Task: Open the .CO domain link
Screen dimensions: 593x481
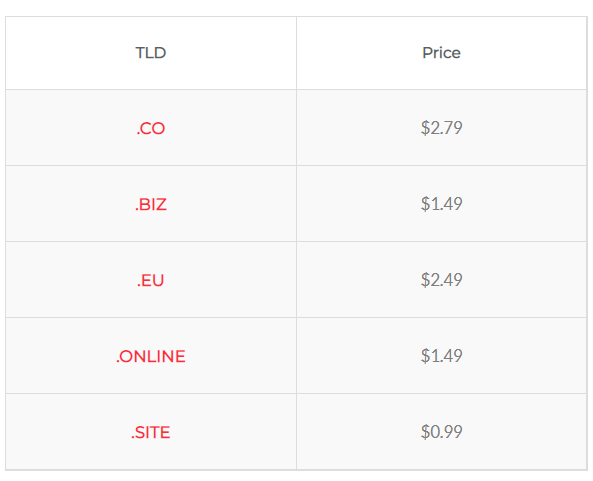Action: (x=151, y=129)
